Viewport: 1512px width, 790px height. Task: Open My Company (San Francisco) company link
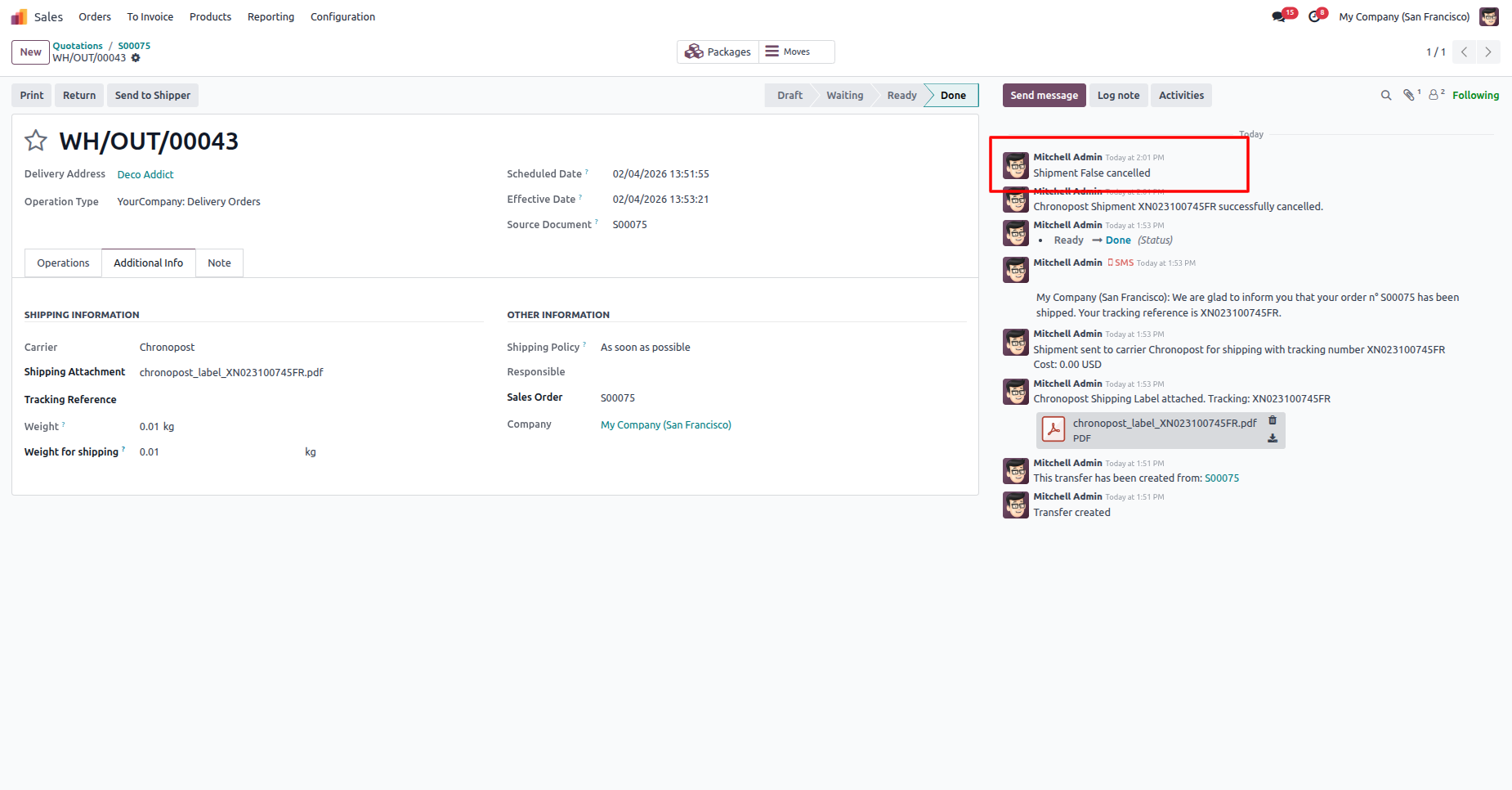click(666, 425)
